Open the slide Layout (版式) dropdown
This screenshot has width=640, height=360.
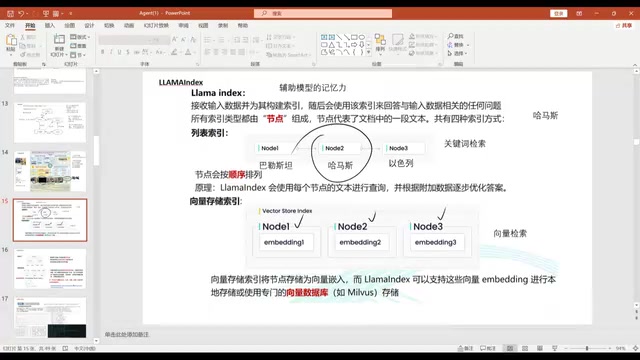(80, 37)
